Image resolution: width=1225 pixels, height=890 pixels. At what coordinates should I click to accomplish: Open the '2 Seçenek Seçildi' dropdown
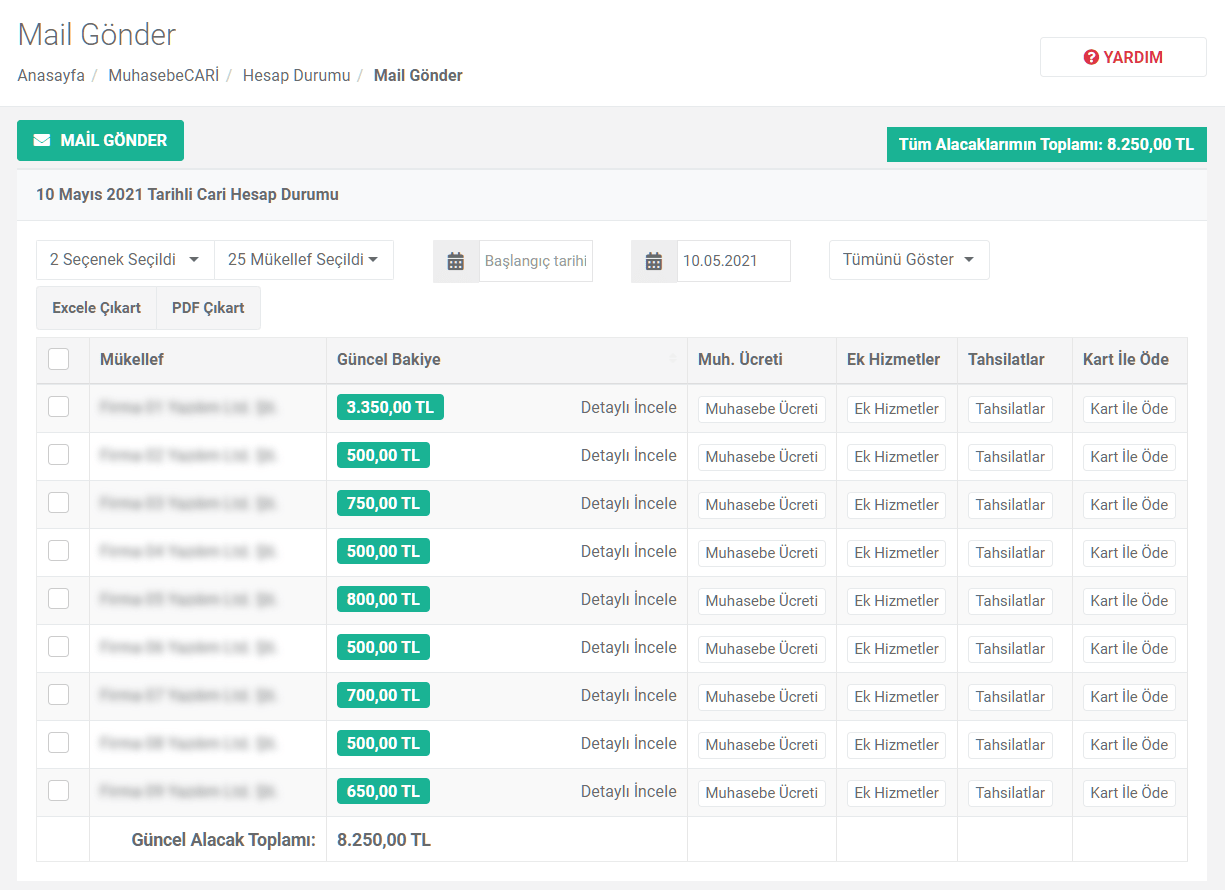[x=125, y=260]
